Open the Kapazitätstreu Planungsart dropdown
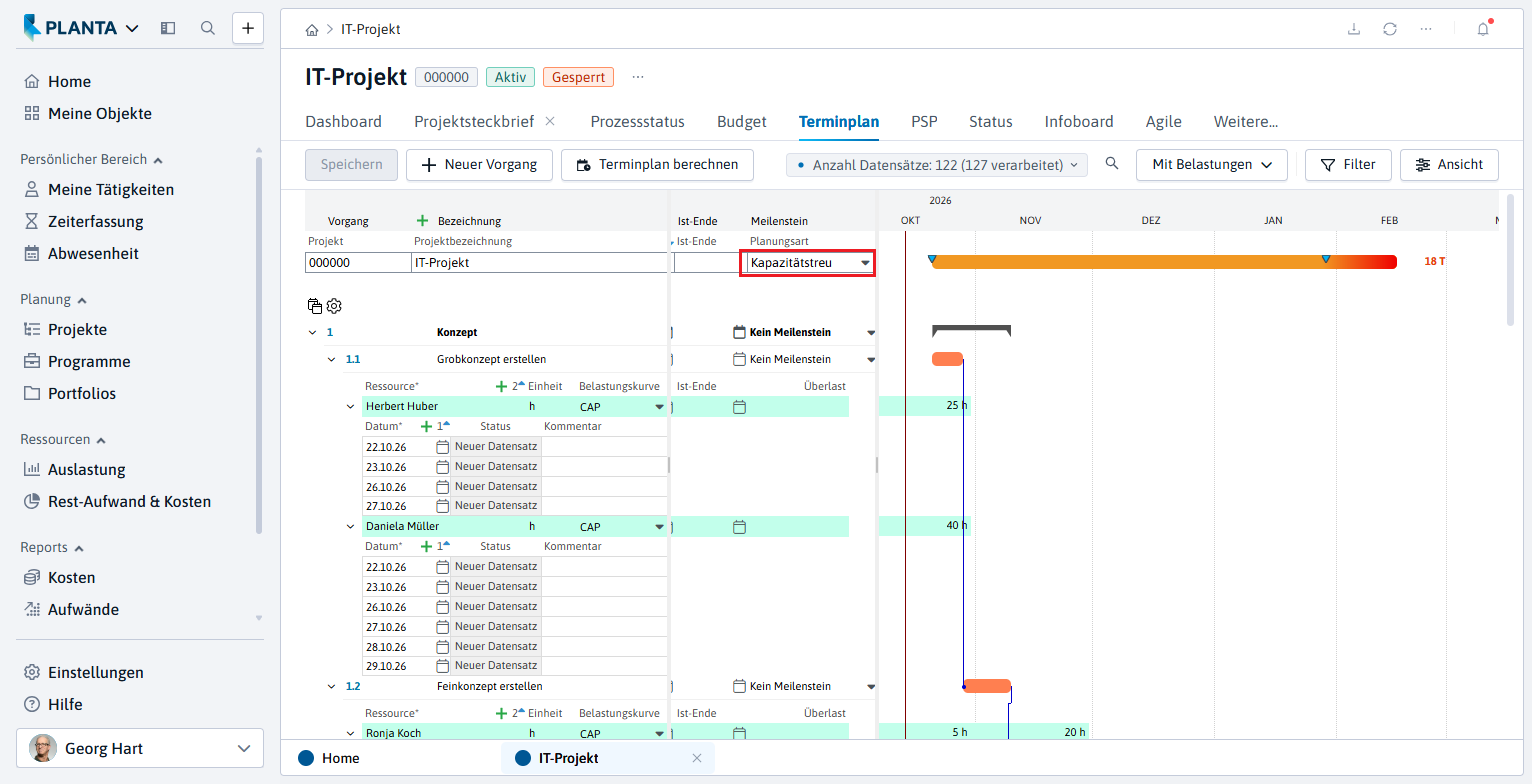 tap(866, 263)
